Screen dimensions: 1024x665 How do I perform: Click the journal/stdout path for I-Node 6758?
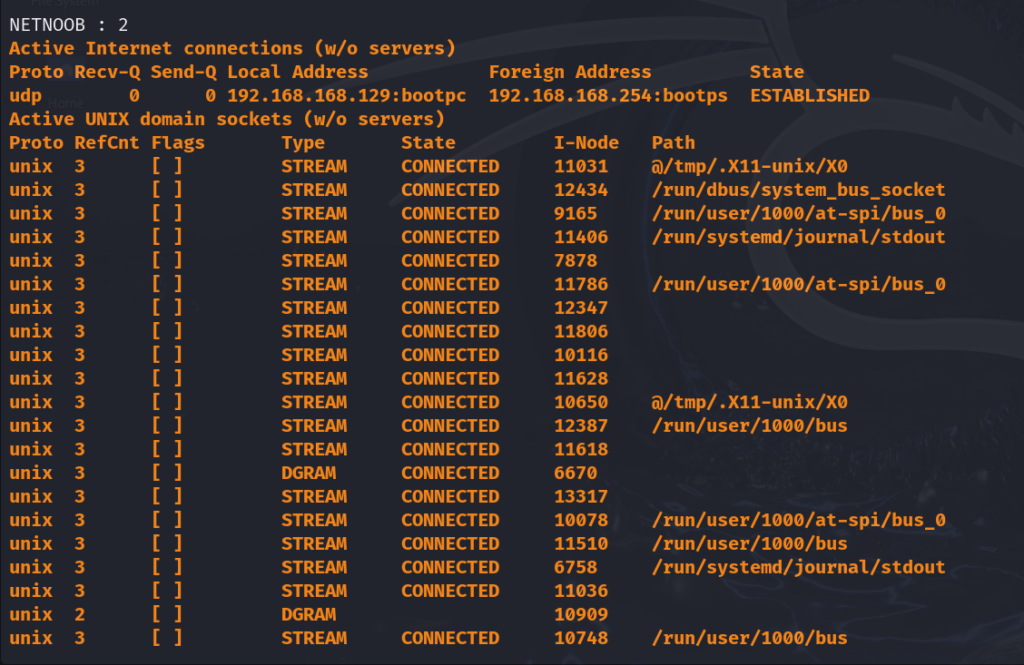click(799, 566)
